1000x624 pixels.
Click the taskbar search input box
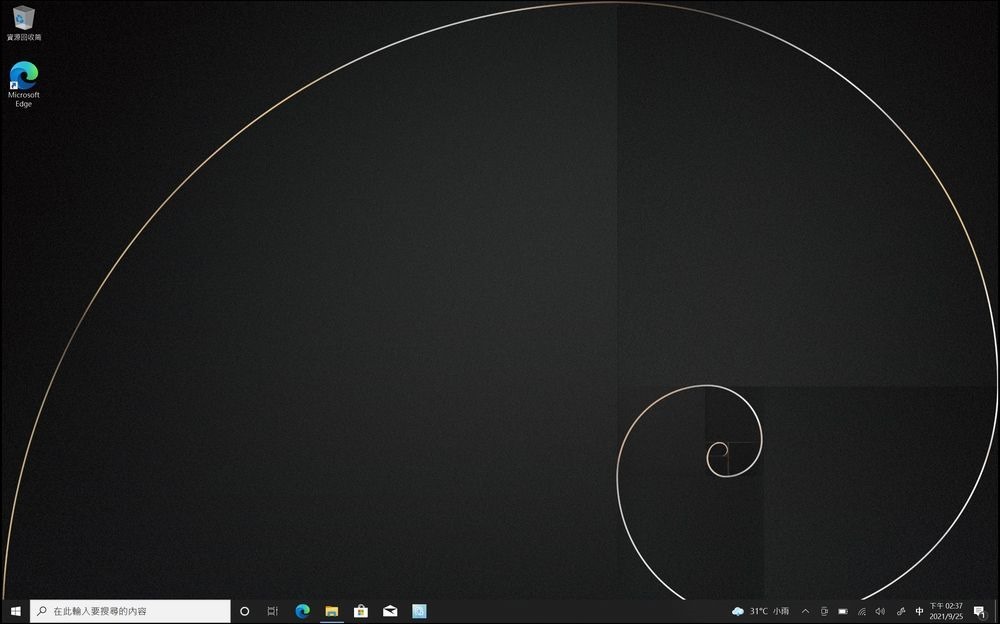[130, 611]
